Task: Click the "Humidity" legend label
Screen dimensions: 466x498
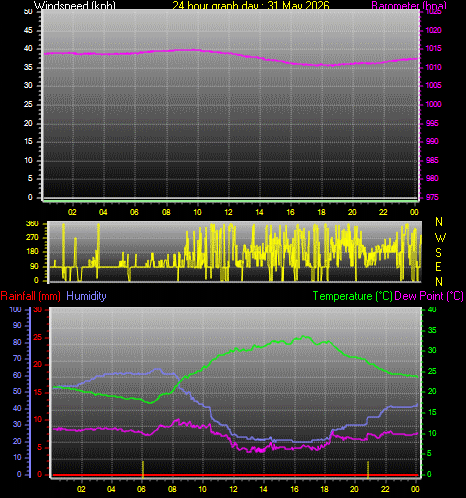Action: point(86,296)
